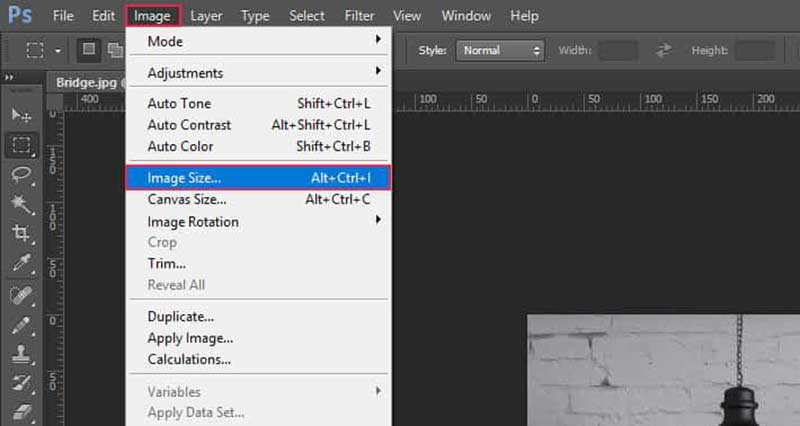Viewport: 800px width, 426px height.
Task: Open the Help menu
Action: coord(524,16)
